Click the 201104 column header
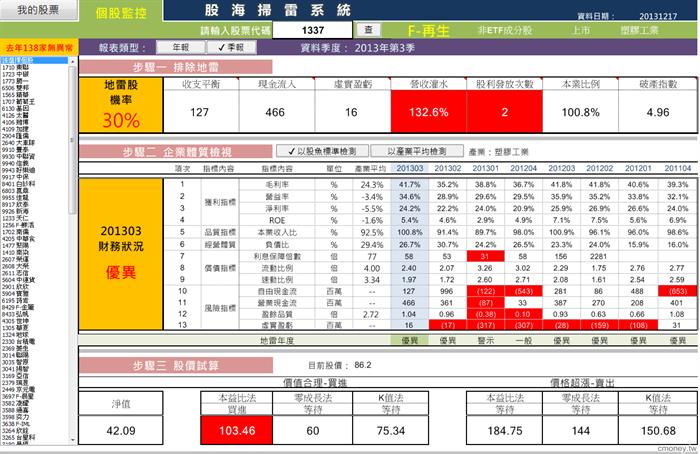Image resolution: width=700 pixels, height=454 pixels. point(678,168)
